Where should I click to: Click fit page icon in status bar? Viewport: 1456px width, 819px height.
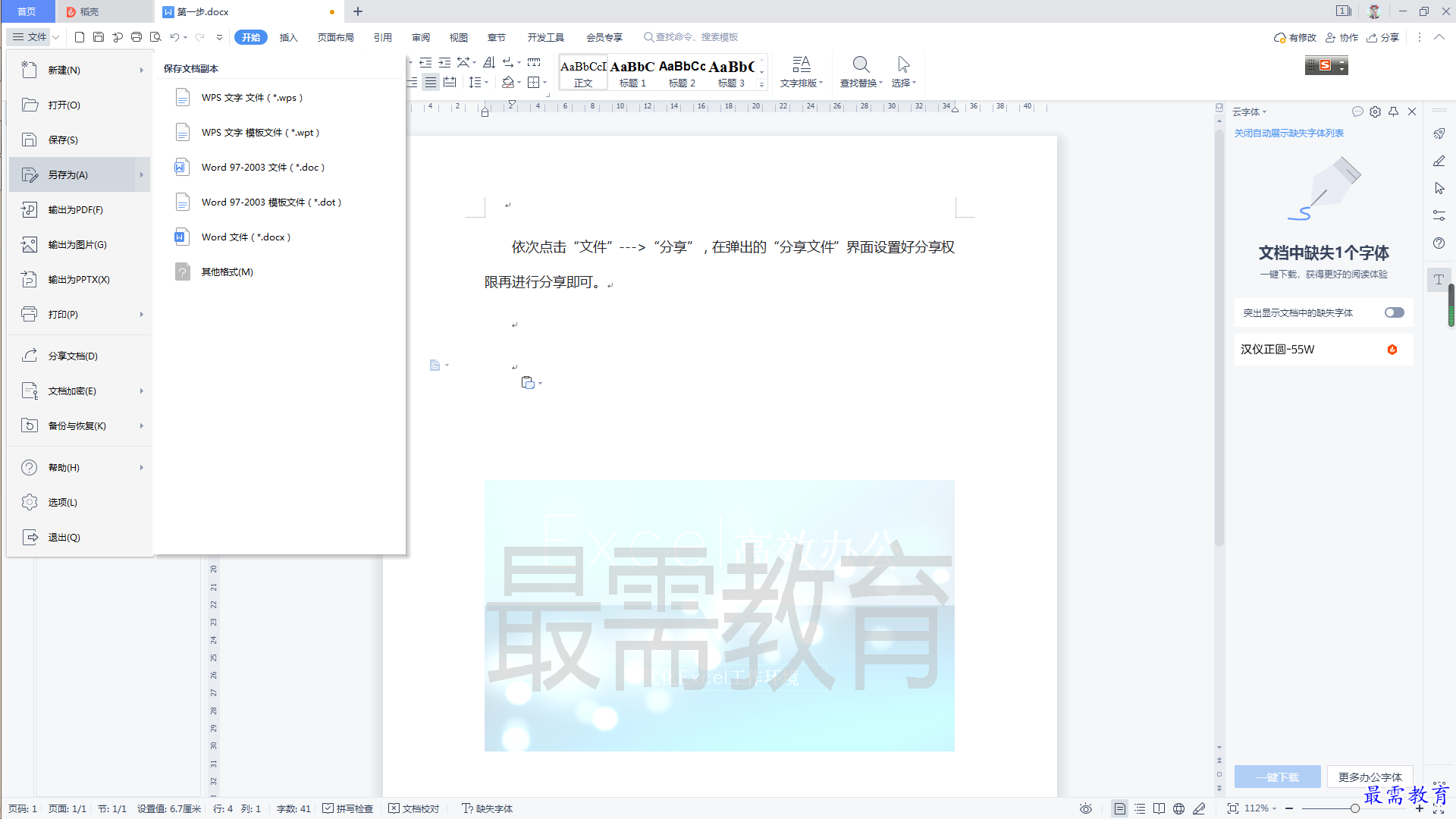[x=1233, y=808]
